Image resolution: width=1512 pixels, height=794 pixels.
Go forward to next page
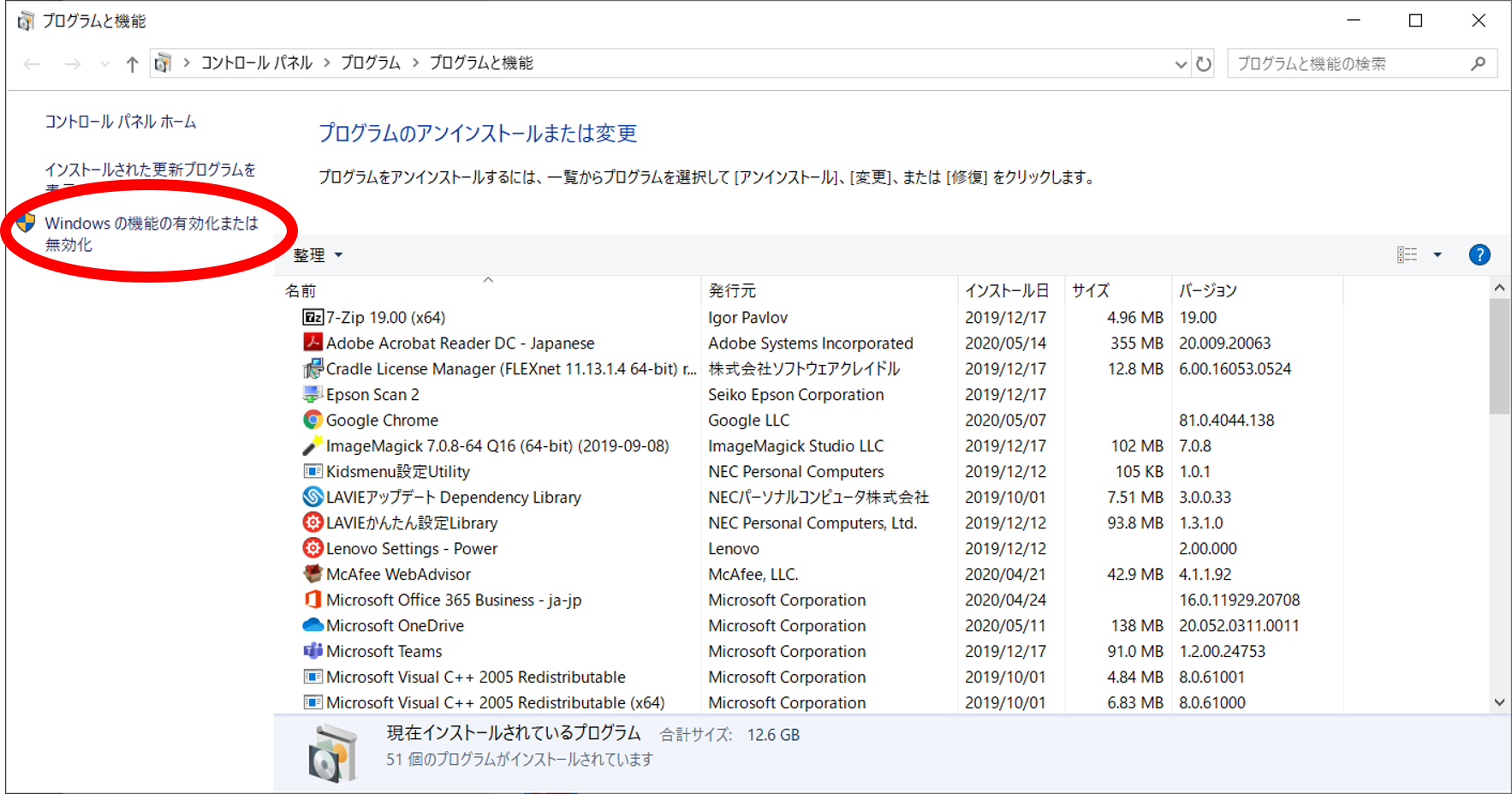point(73,63)
